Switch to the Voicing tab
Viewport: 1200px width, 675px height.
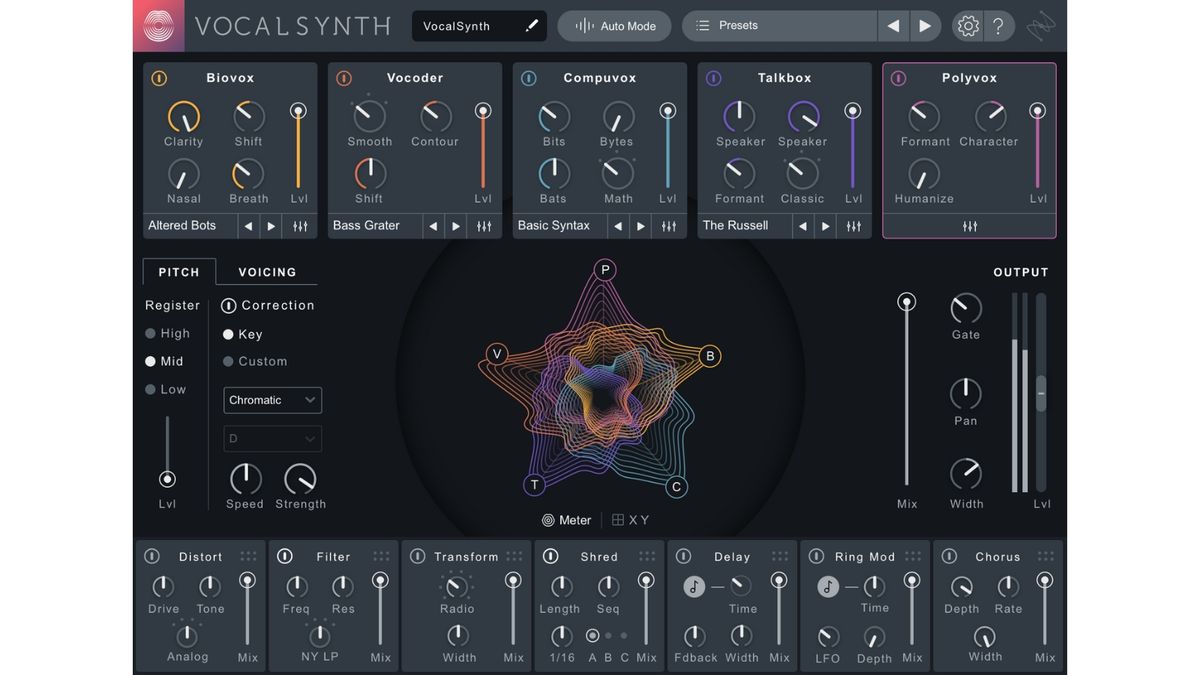265,271
